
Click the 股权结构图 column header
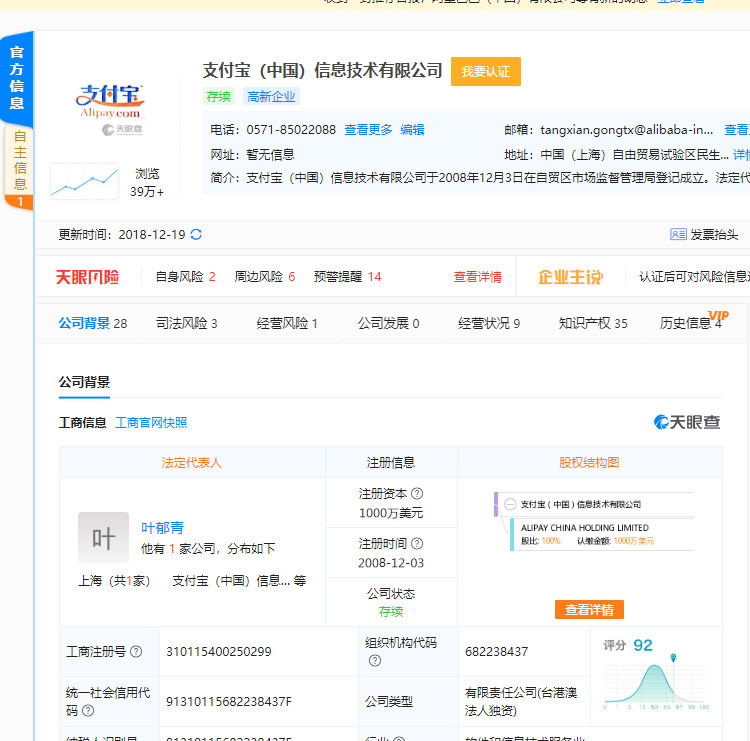pos(589,463)
